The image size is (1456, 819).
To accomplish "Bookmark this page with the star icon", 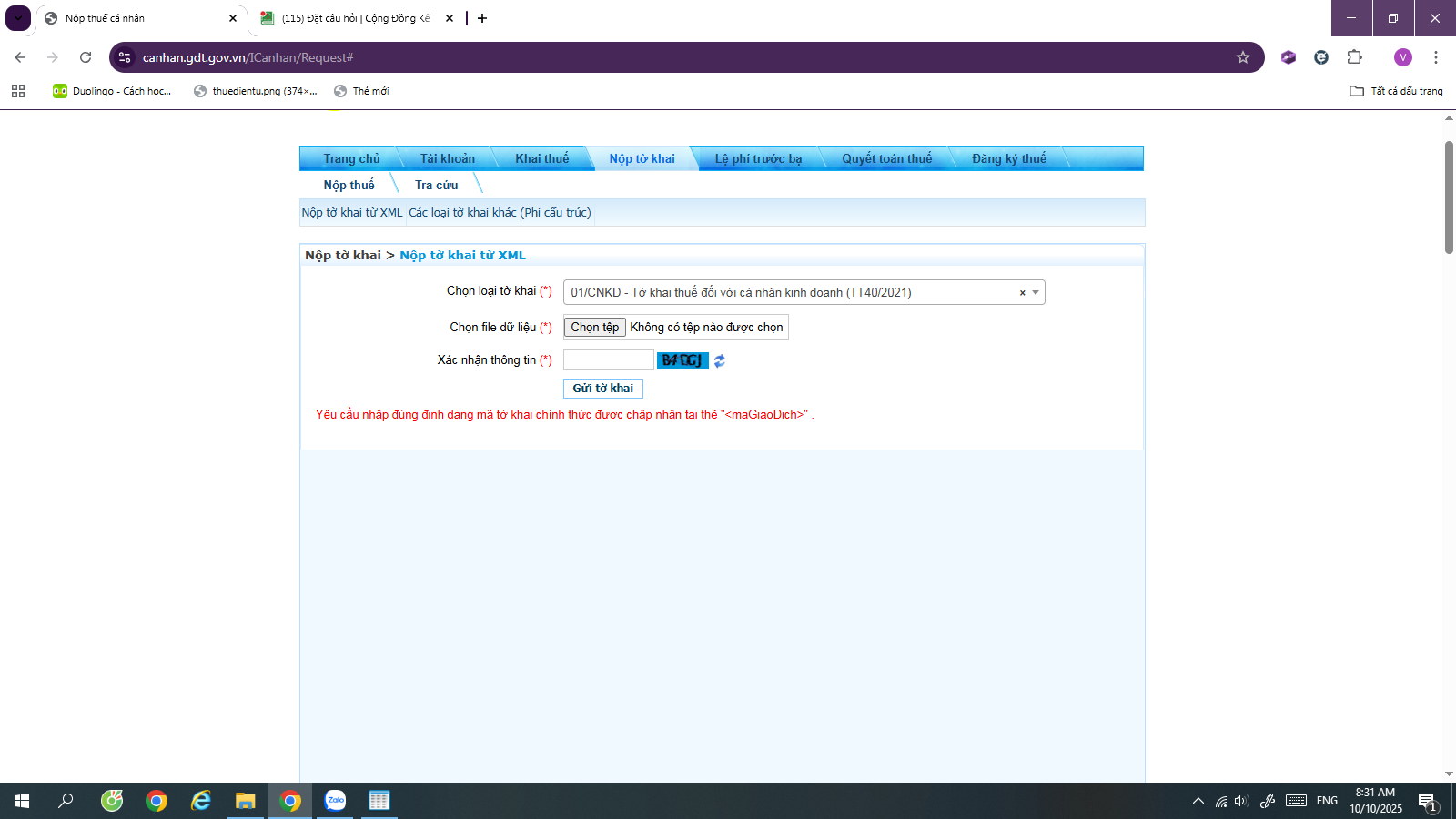I will tap(1242, 57).
